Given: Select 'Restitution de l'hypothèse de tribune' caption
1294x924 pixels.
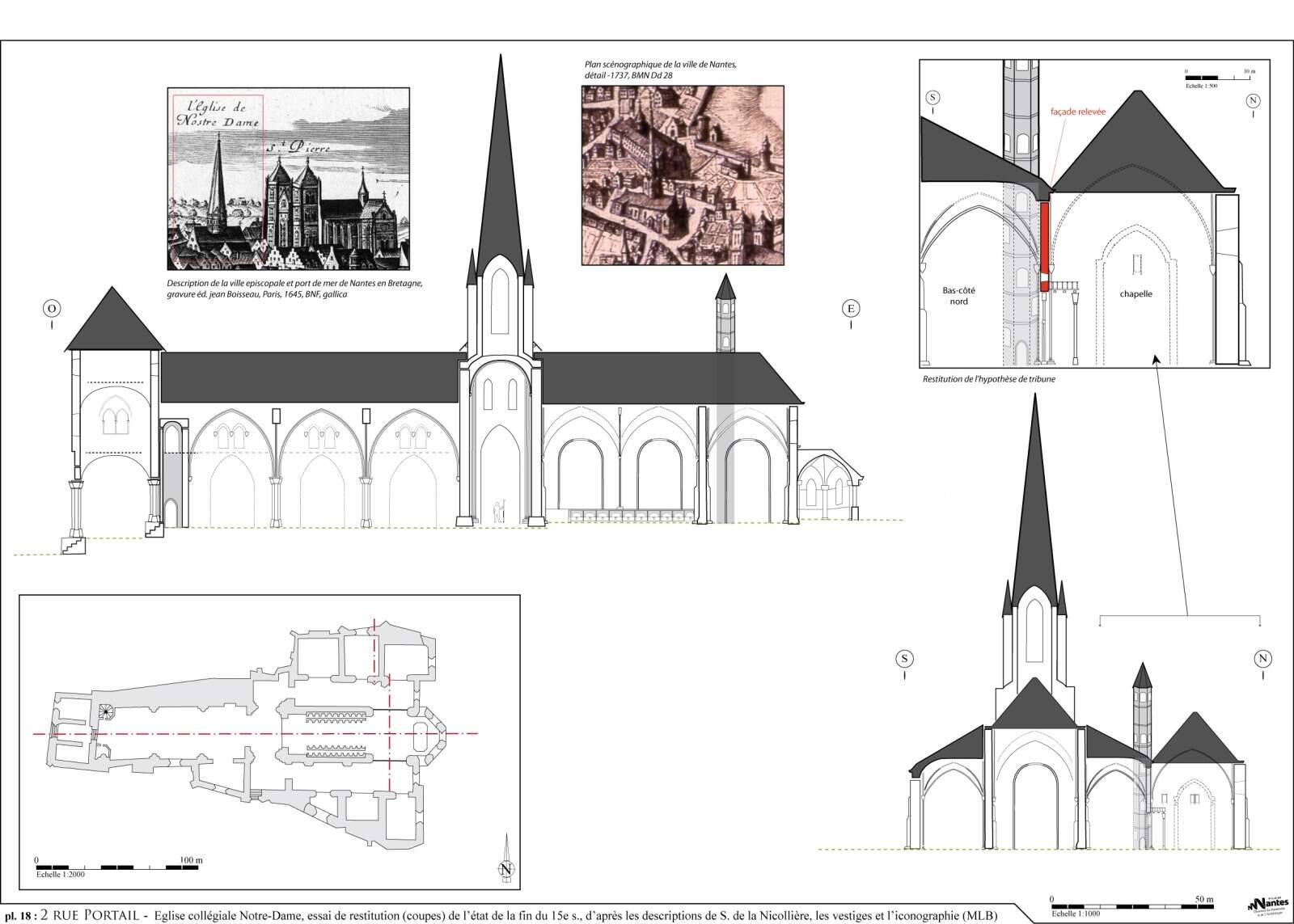Looking at the screenshot, I should [988, 379].
